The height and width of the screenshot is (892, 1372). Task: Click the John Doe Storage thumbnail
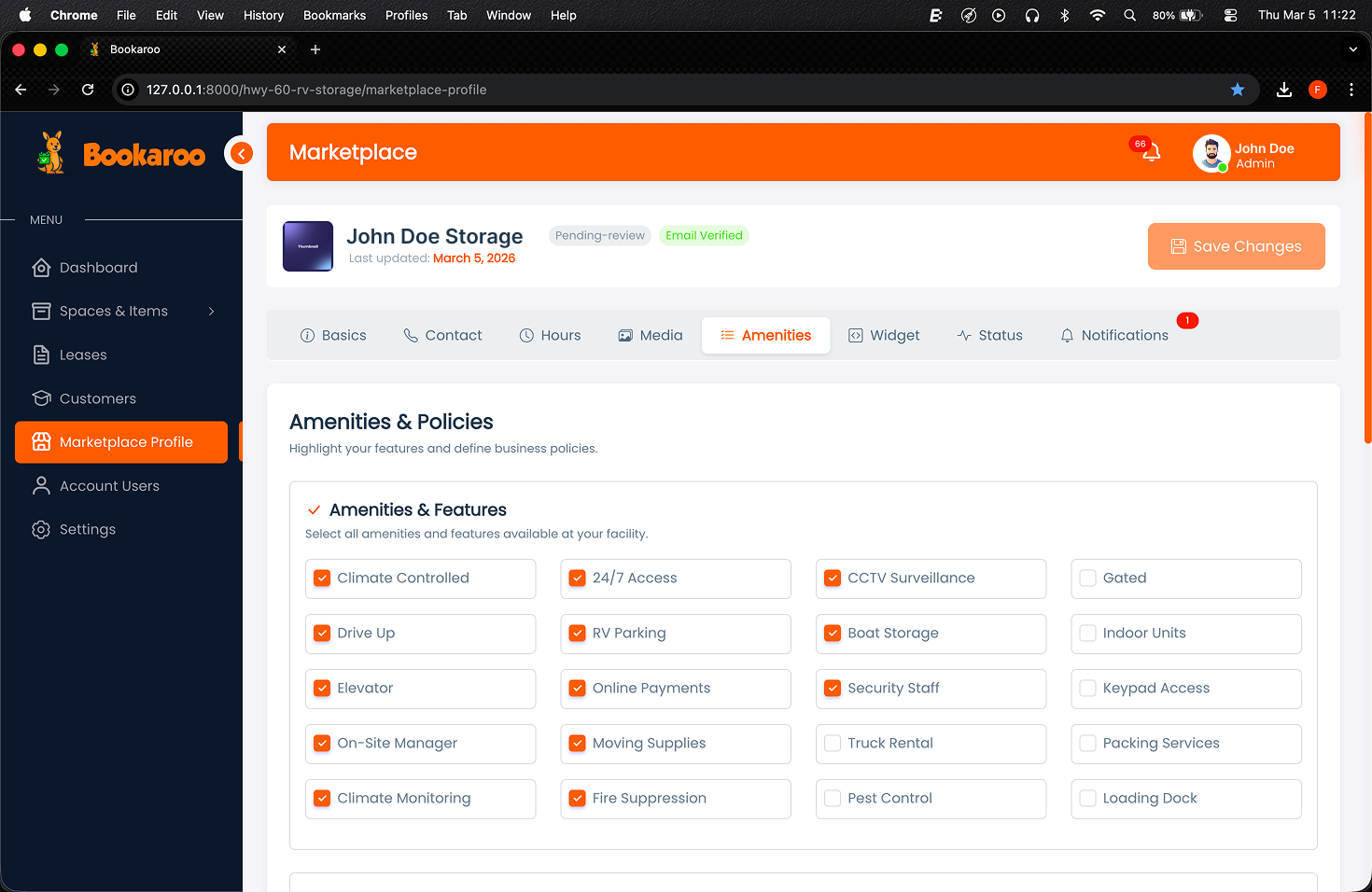click(x=307, y=246)
